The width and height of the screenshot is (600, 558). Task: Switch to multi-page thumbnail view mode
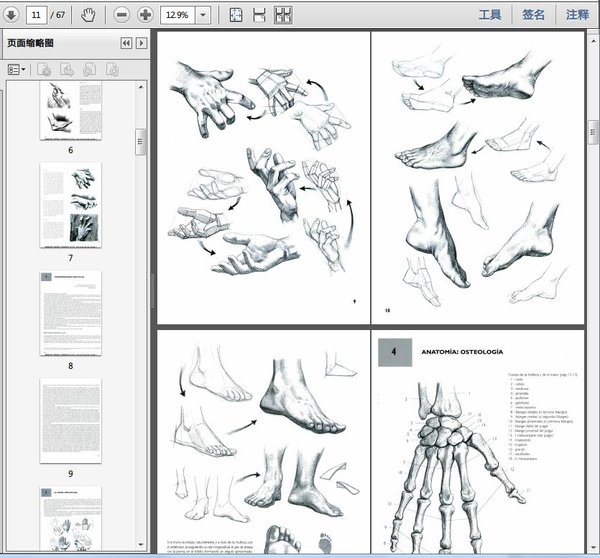point(283,15)
